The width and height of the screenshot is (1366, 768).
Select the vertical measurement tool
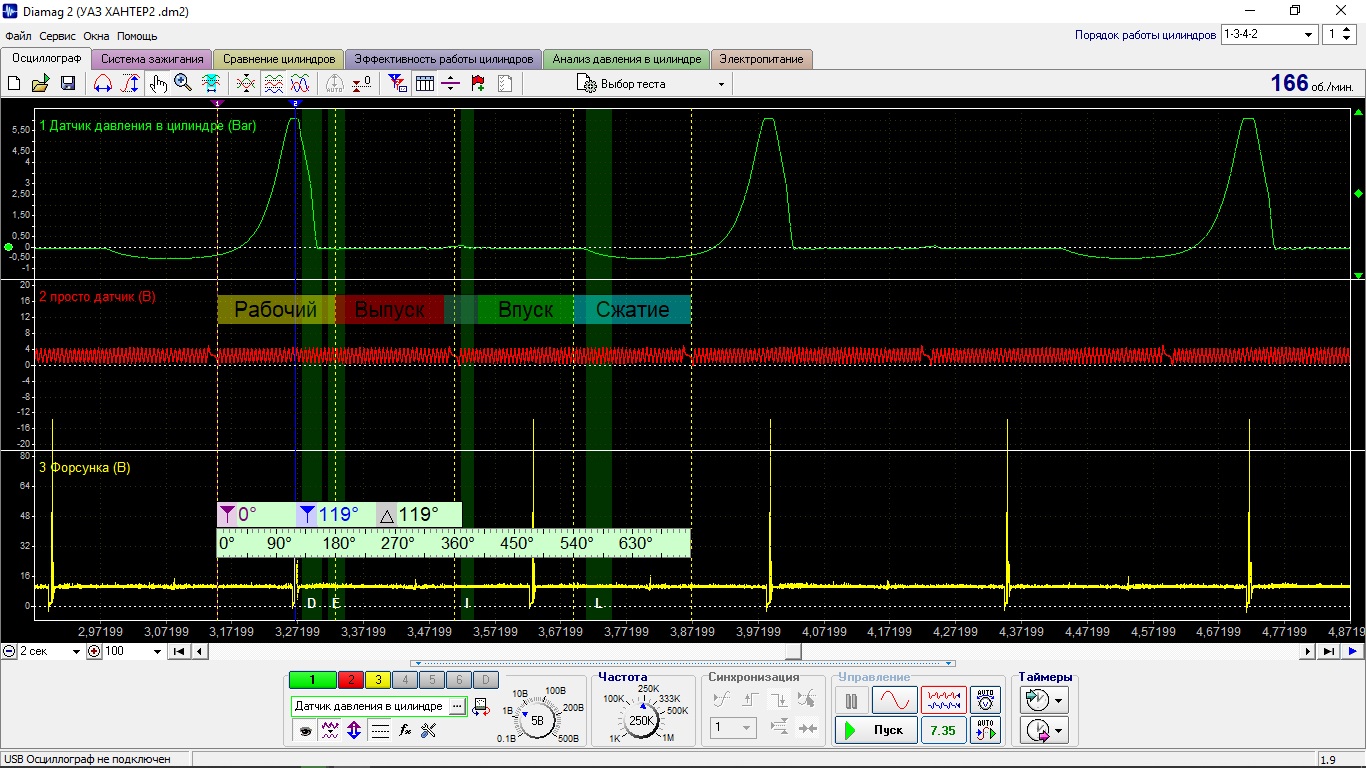[130, 84]
